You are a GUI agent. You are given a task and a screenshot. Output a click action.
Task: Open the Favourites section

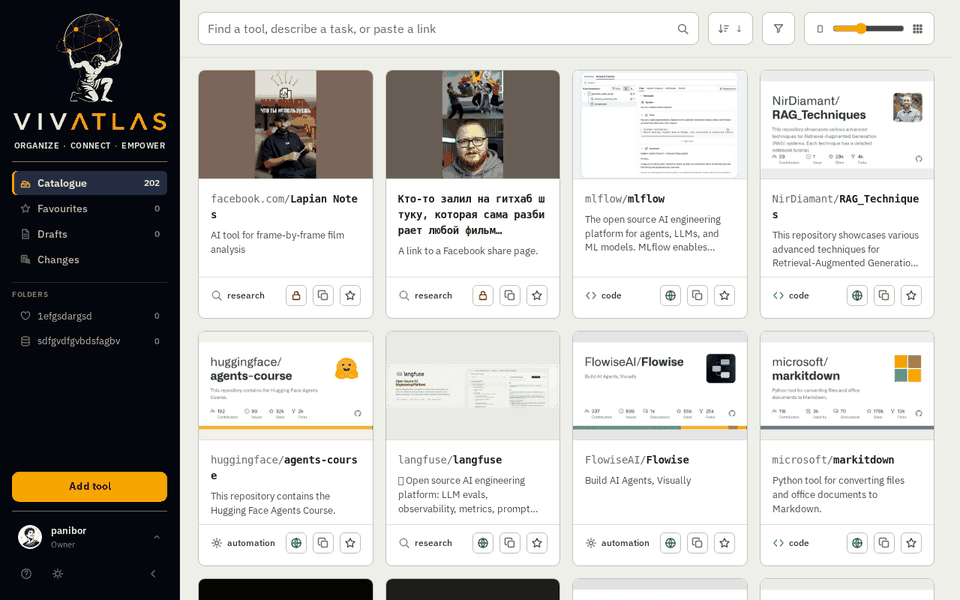[x=89, y=209]
